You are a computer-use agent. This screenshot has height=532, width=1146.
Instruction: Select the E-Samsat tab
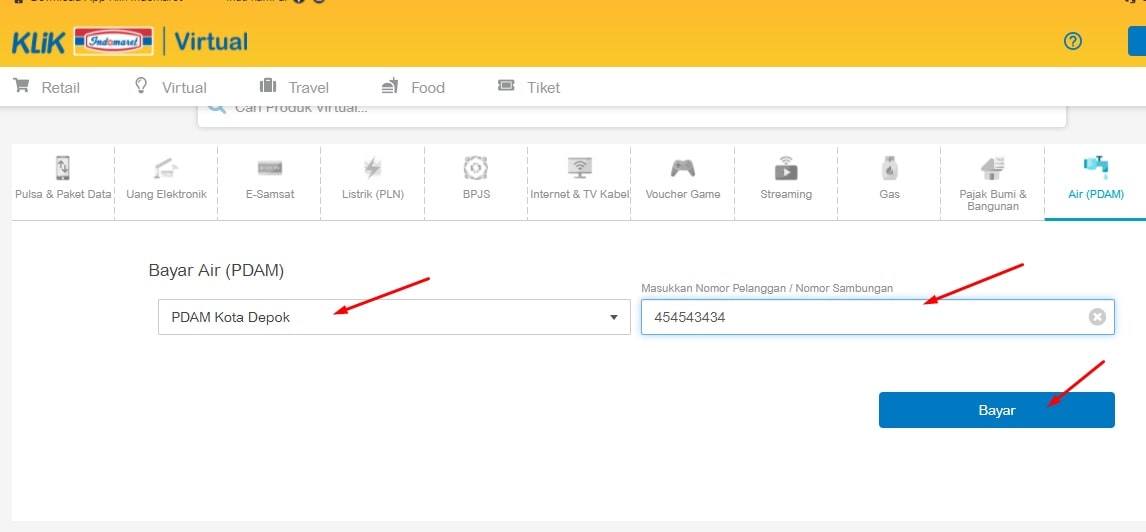pos(270,183)
